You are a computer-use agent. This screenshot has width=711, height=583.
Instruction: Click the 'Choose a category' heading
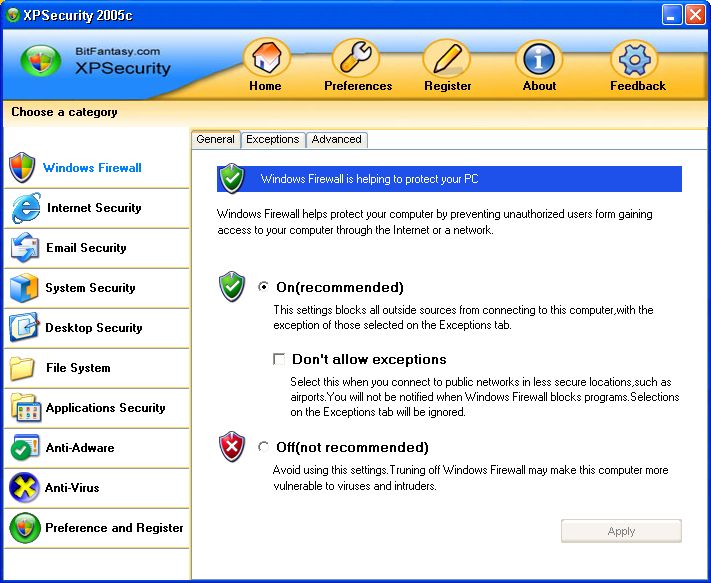pos(64,112)
